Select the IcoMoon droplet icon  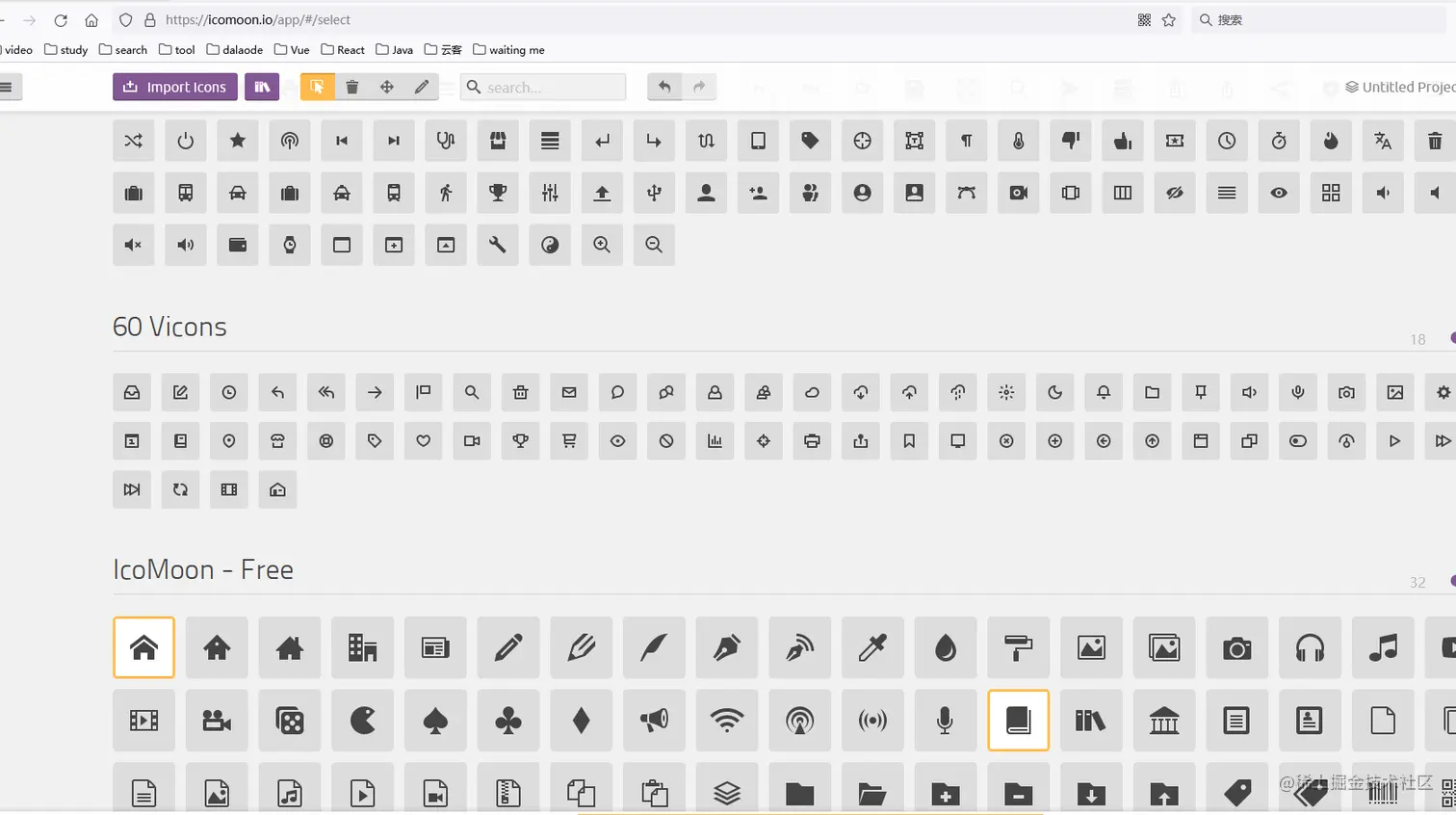[x=946, y=647]
